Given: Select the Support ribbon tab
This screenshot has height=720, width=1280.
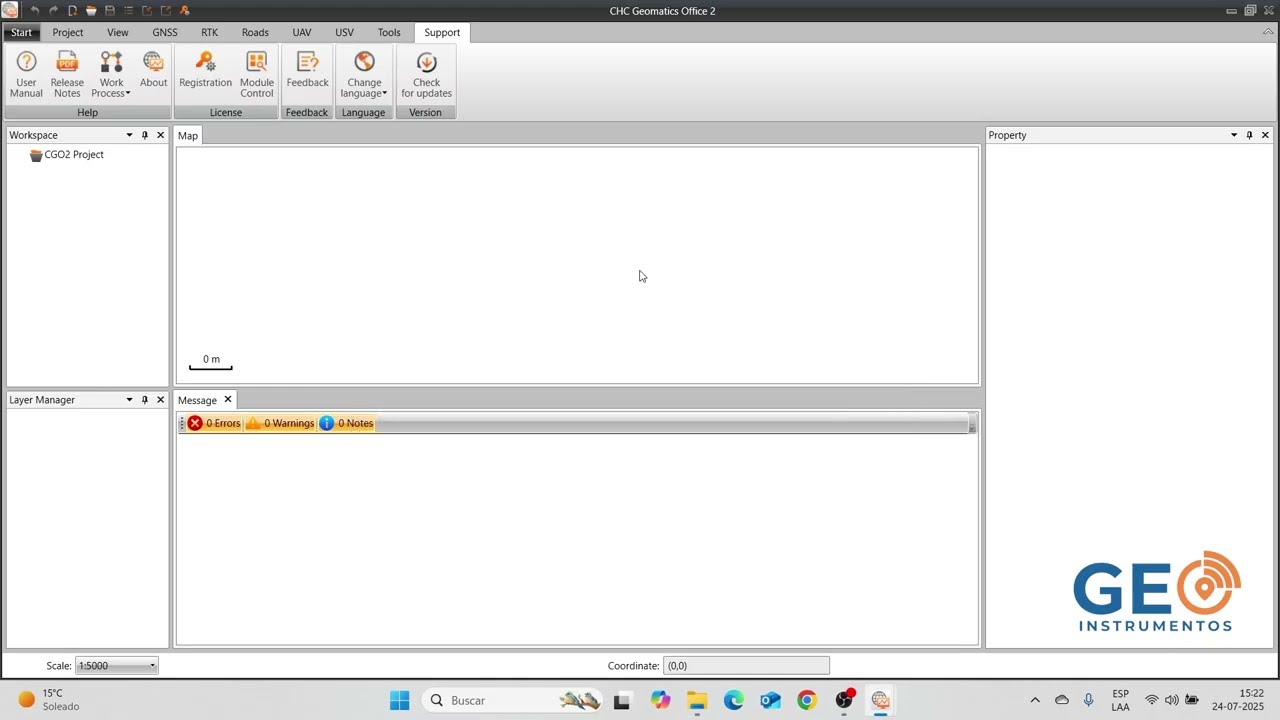Looking at the screenshot, I should [442, 32].
